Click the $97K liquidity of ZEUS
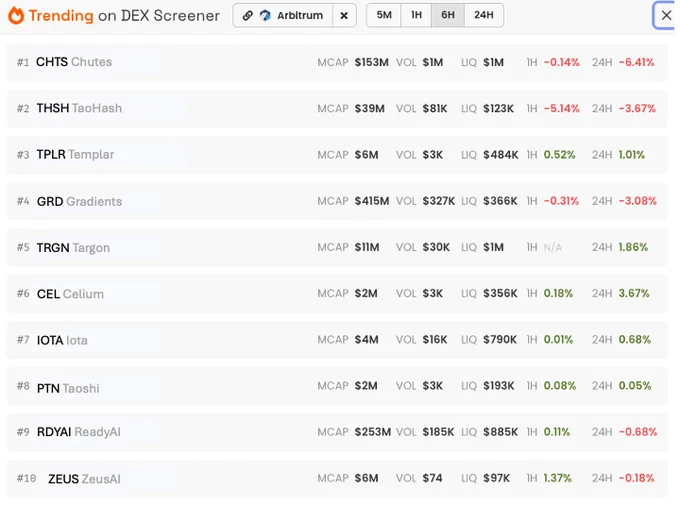Screen dimensions: 680x506 point(497,478)
